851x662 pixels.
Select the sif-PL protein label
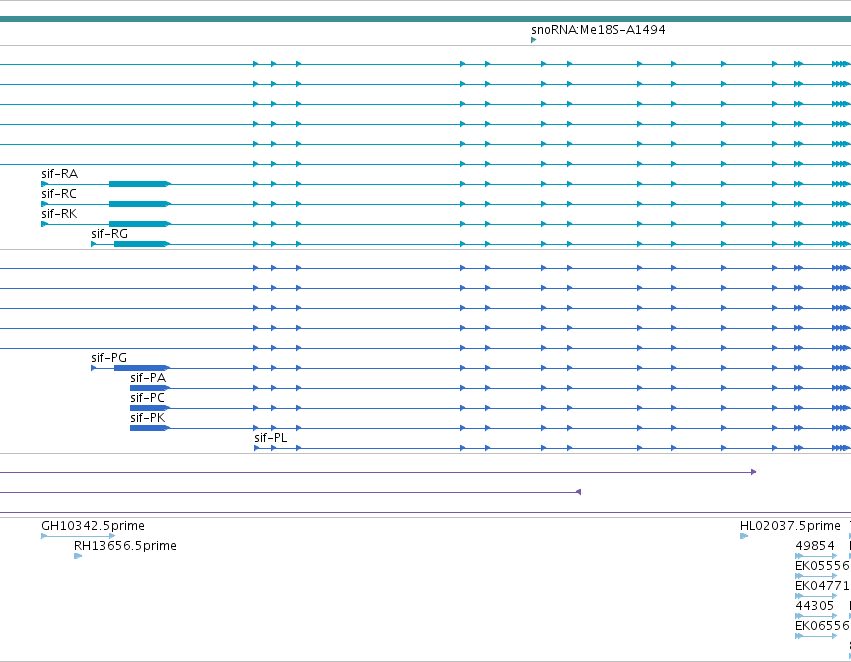(271, 438)
